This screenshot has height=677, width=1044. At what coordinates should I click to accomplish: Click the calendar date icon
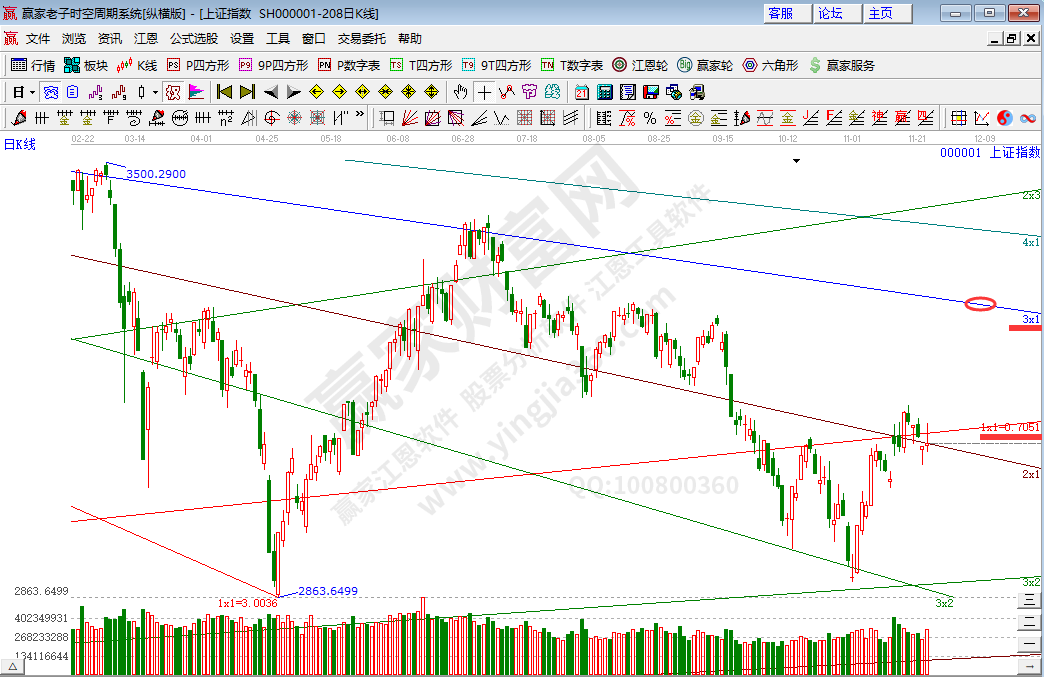[x=582, y=92]
